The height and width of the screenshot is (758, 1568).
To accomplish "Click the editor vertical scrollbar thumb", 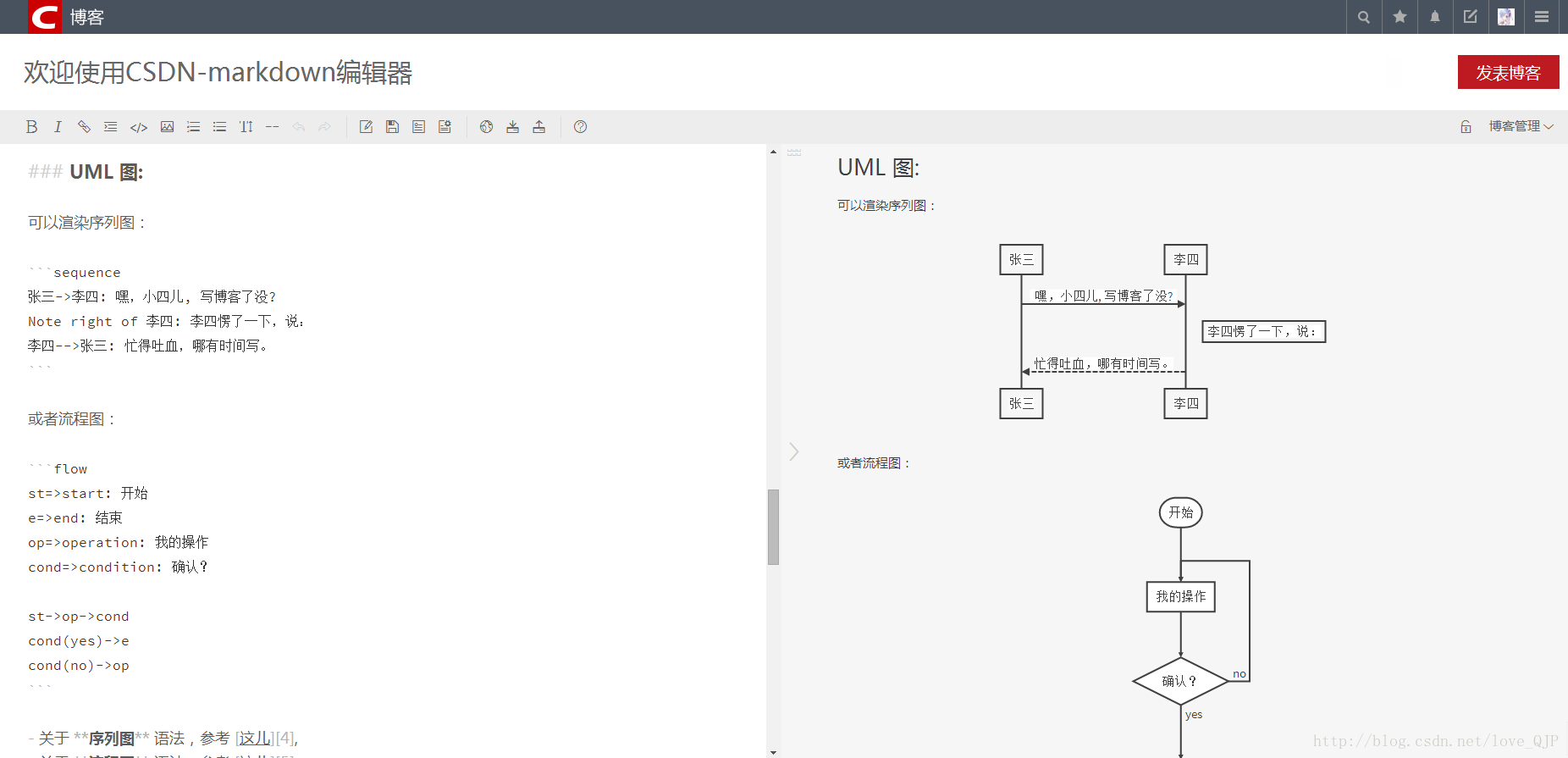I will tap(773, 527).
